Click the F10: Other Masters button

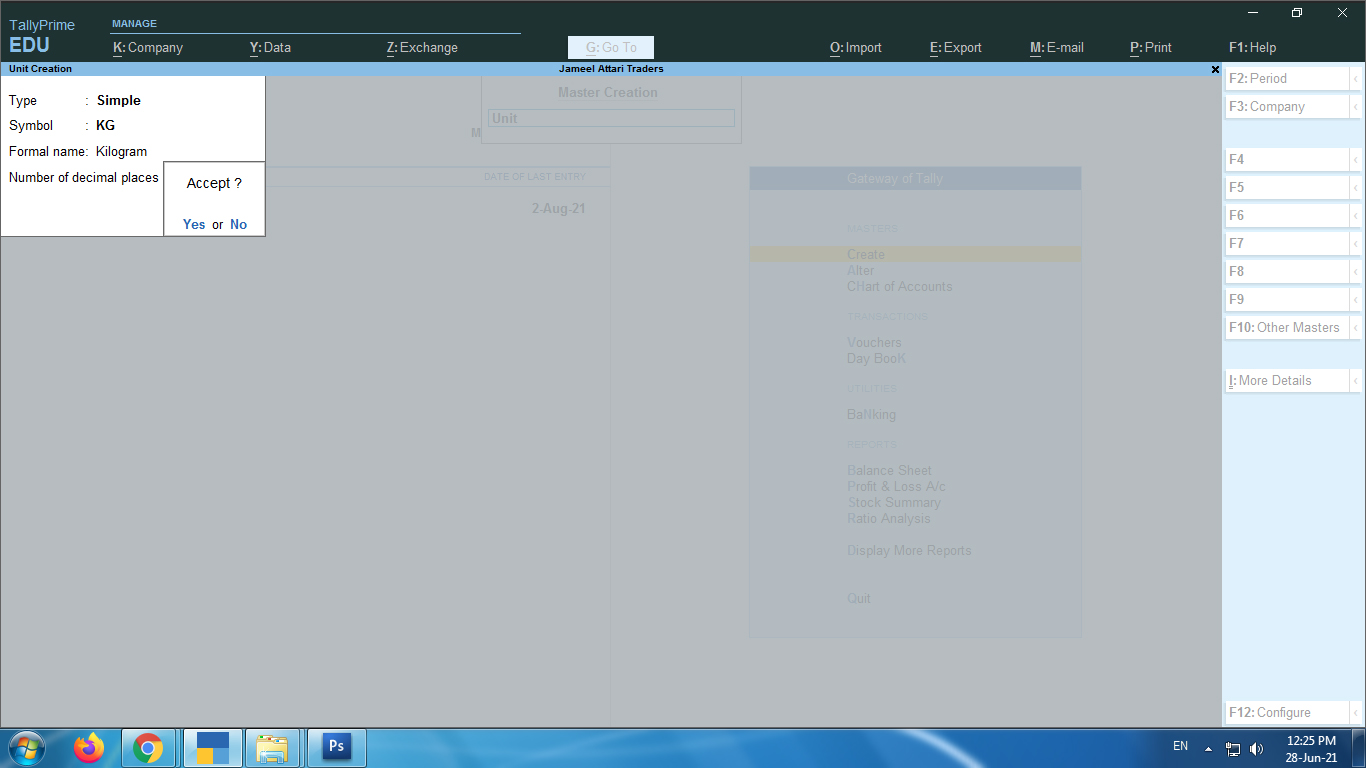[x=1288, y=327]
